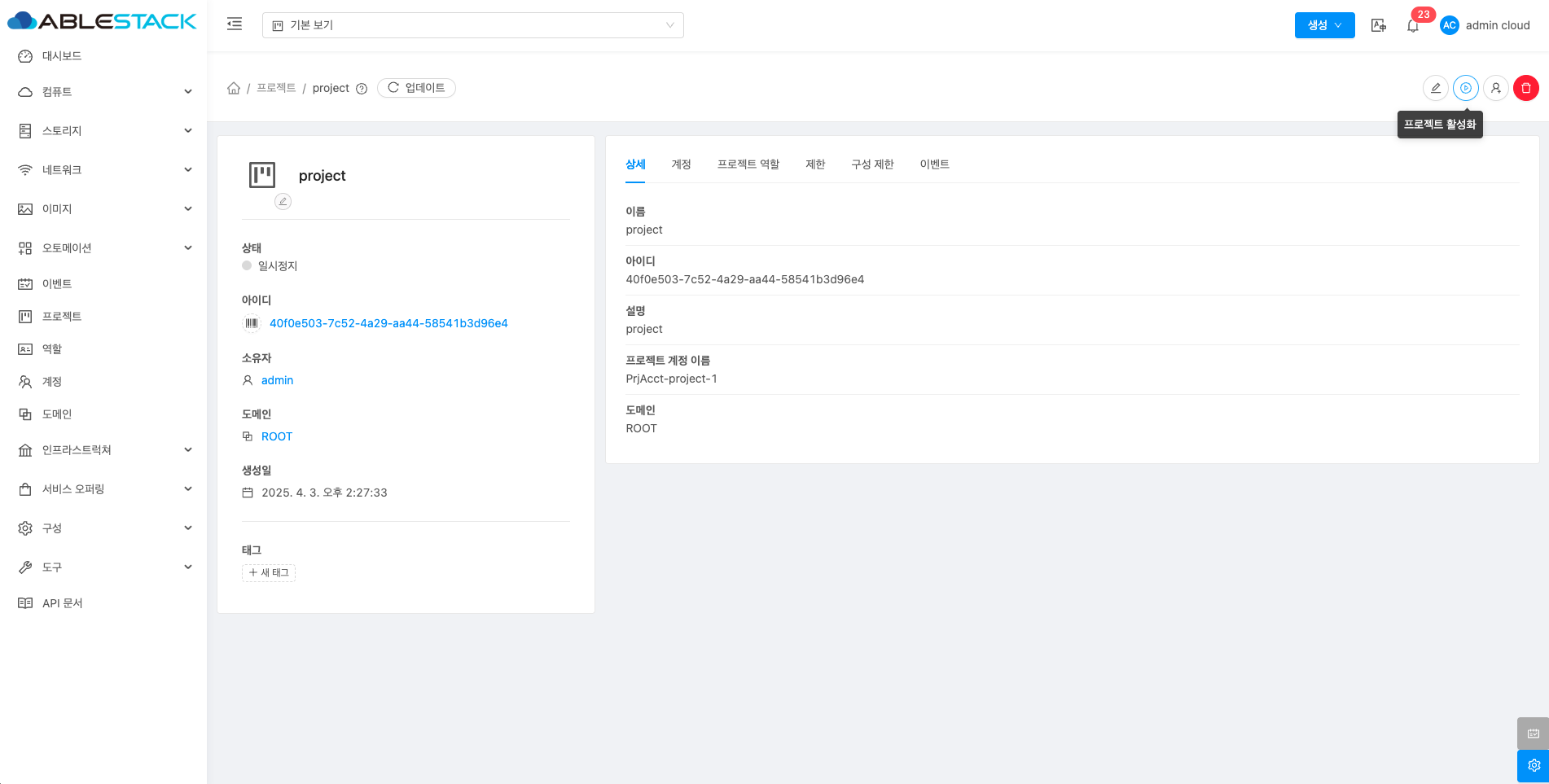Open the 기본 보기 dropdown
The height and width of the screenshot is (784, 1549).
(472, 25)
